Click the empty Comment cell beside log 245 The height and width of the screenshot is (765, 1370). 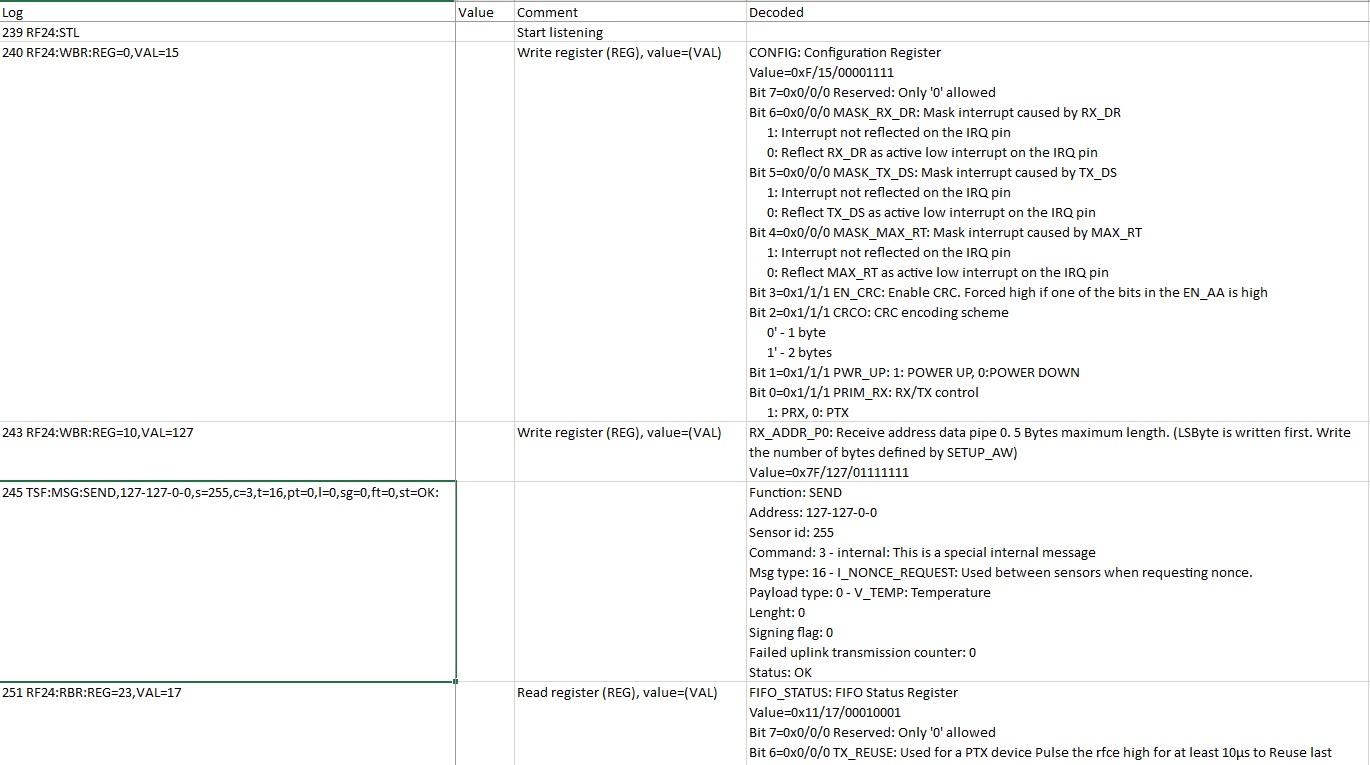629,582
